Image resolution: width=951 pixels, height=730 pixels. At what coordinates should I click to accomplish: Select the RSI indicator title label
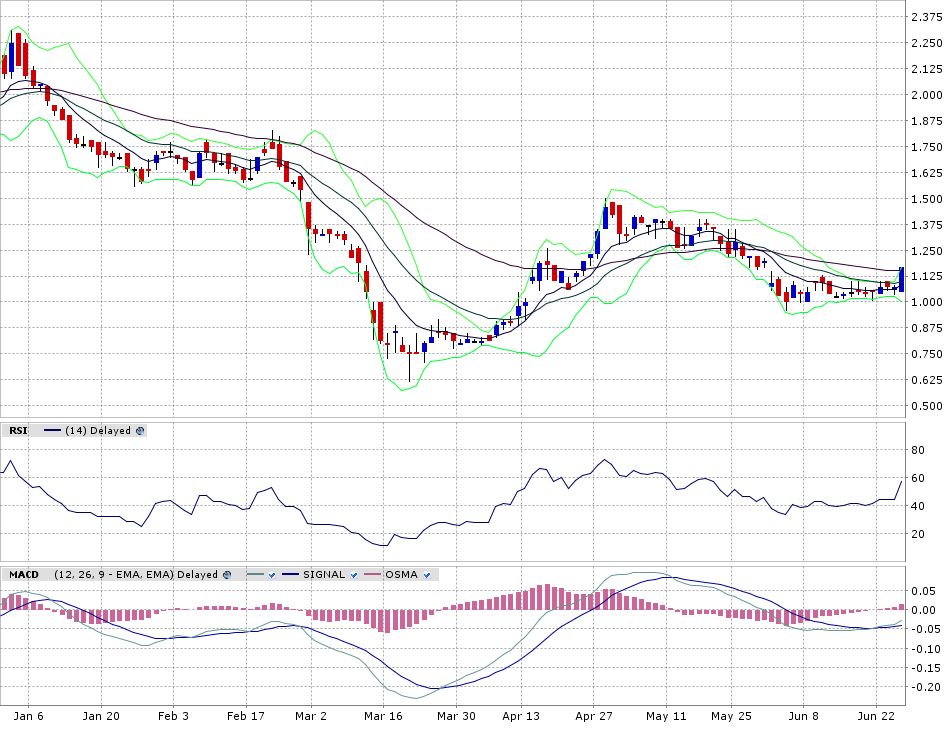click(18, 431)
